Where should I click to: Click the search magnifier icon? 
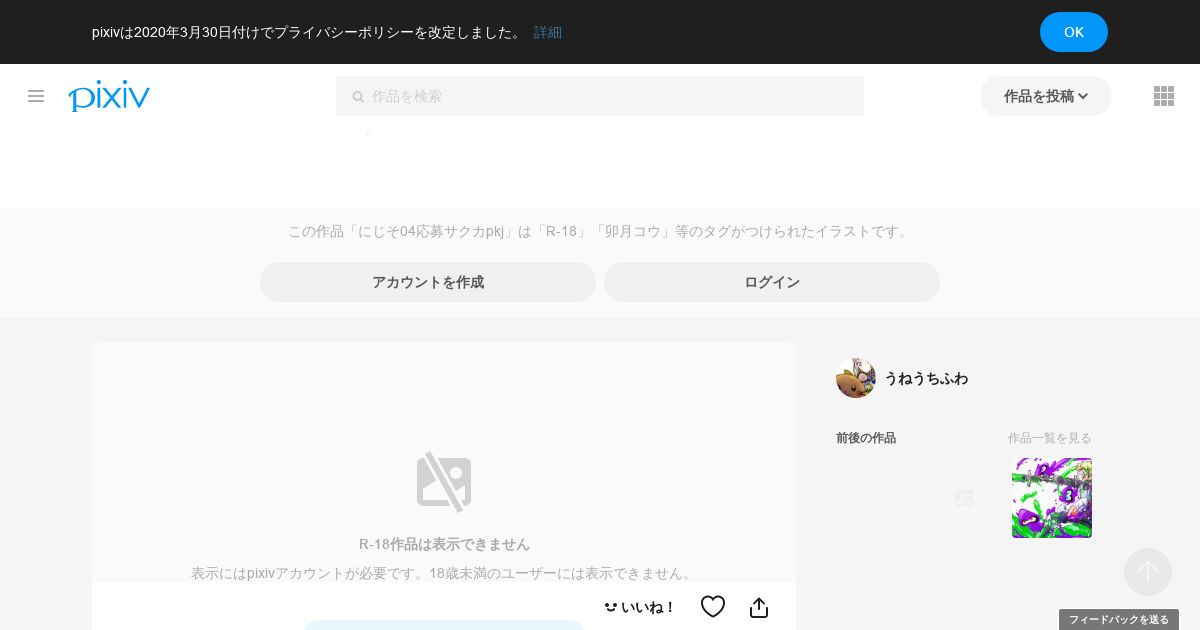358,97
